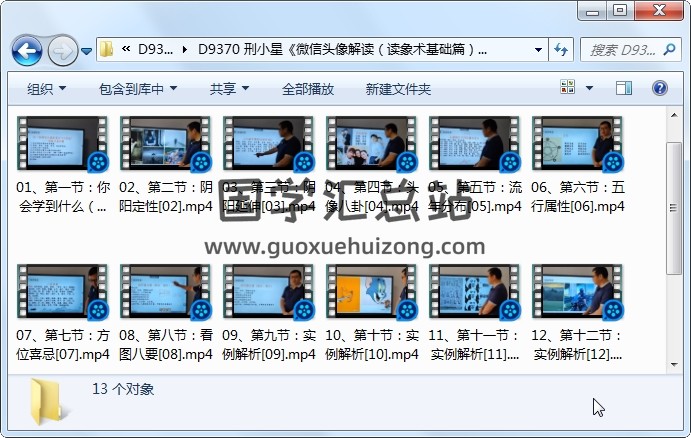
Task: Select video 01 第一节 thumbnail
Action: pos(63,144)
